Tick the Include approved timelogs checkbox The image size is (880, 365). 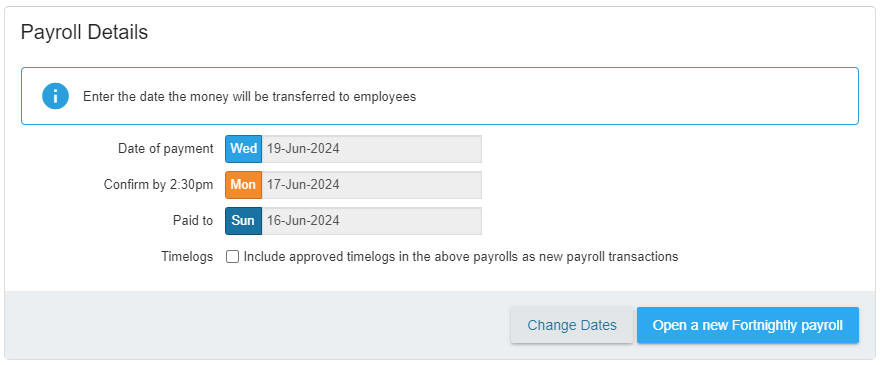[x=232, y=257]
